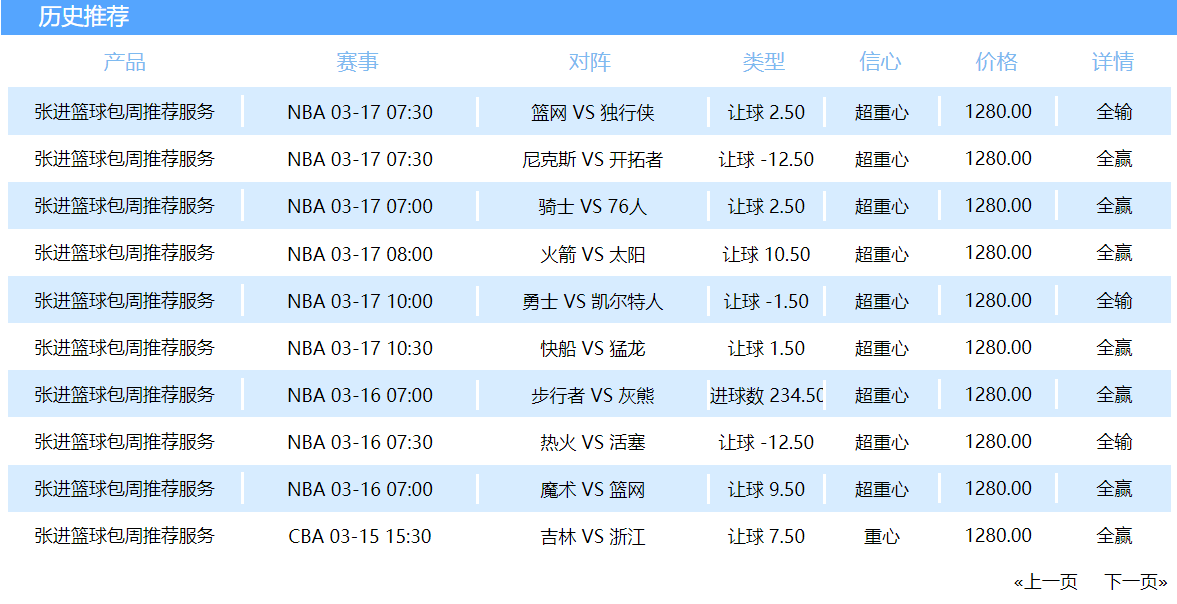The height and width of the screenshot is (604, 1177).
Task: Click product name in 魔术 VS 篮网 row
Action: (125, 488)
